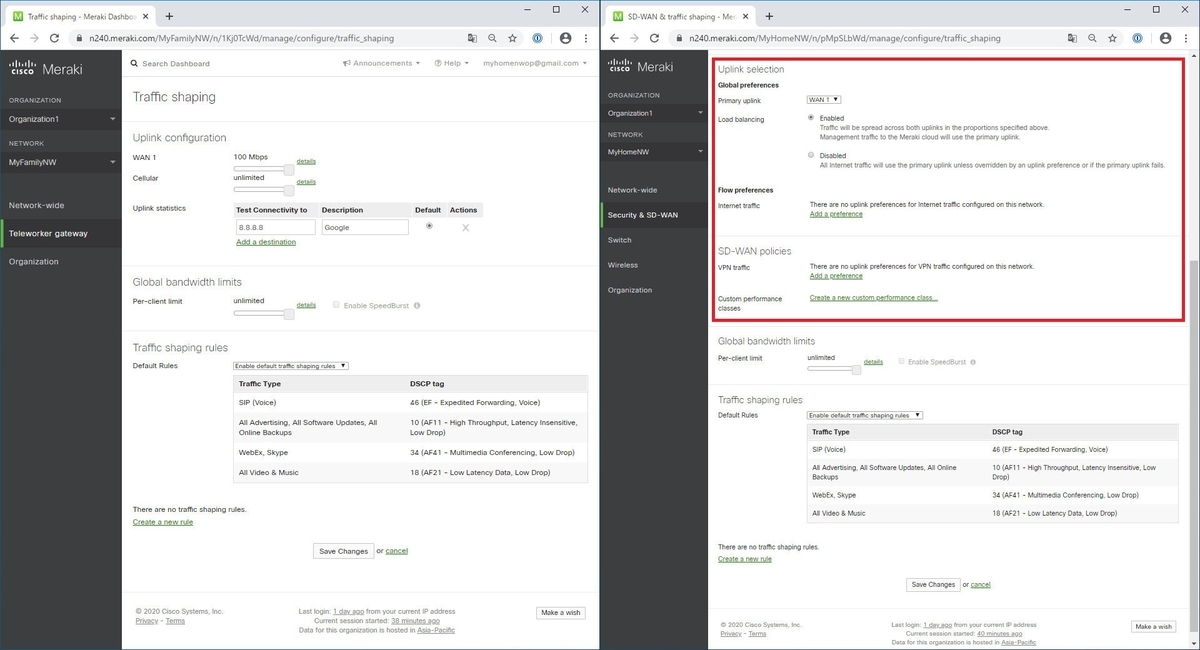This screenshot has height=650, width=1200.
Task: Click the Cellular bandwidth slider handle
Action: click(x=289, y=189)
